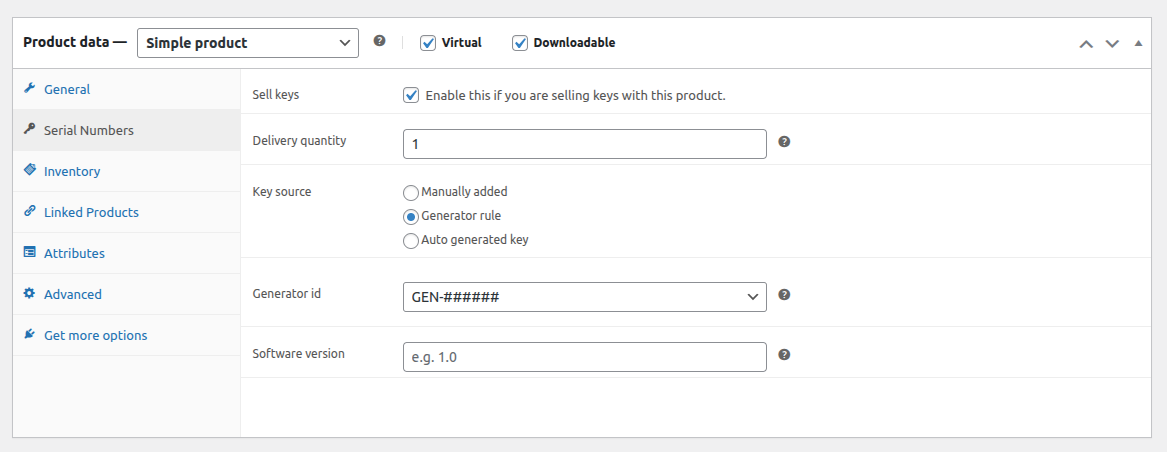1167x452 pixels.
Task: Click the Sell keys label
Action: pos(276,95)
